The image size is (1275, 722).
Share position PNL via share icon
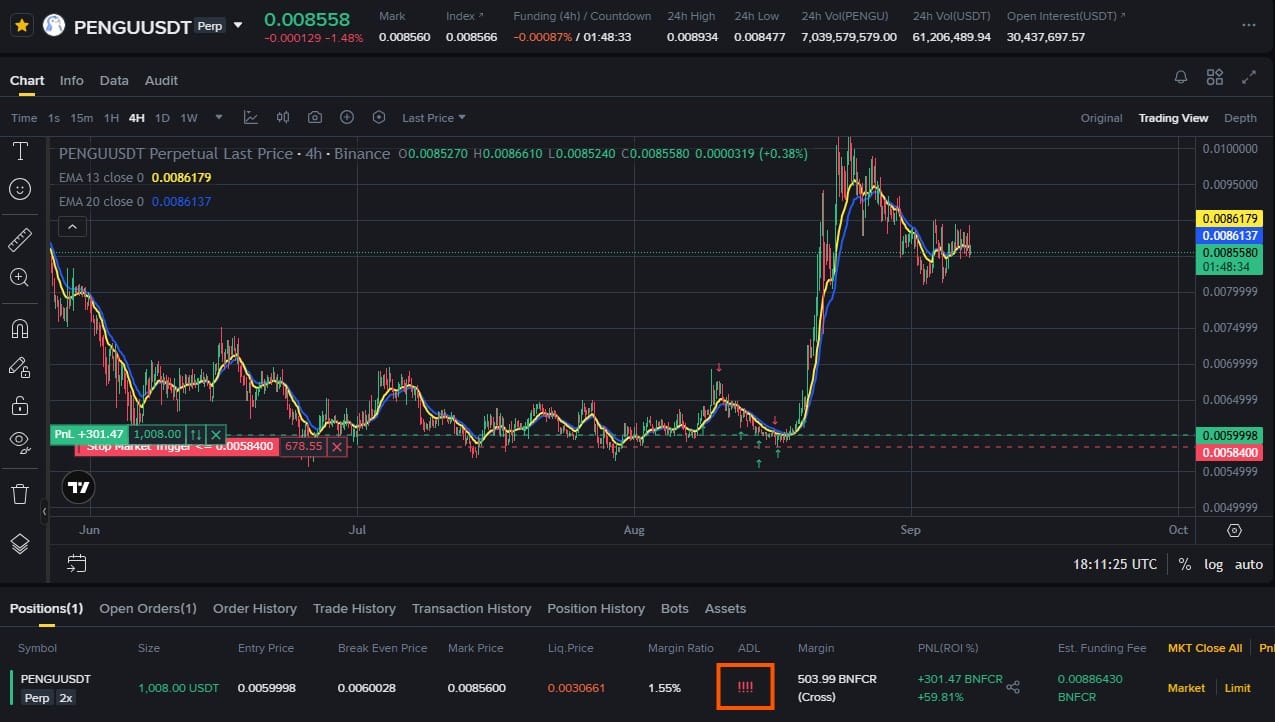pos(1013,687)
